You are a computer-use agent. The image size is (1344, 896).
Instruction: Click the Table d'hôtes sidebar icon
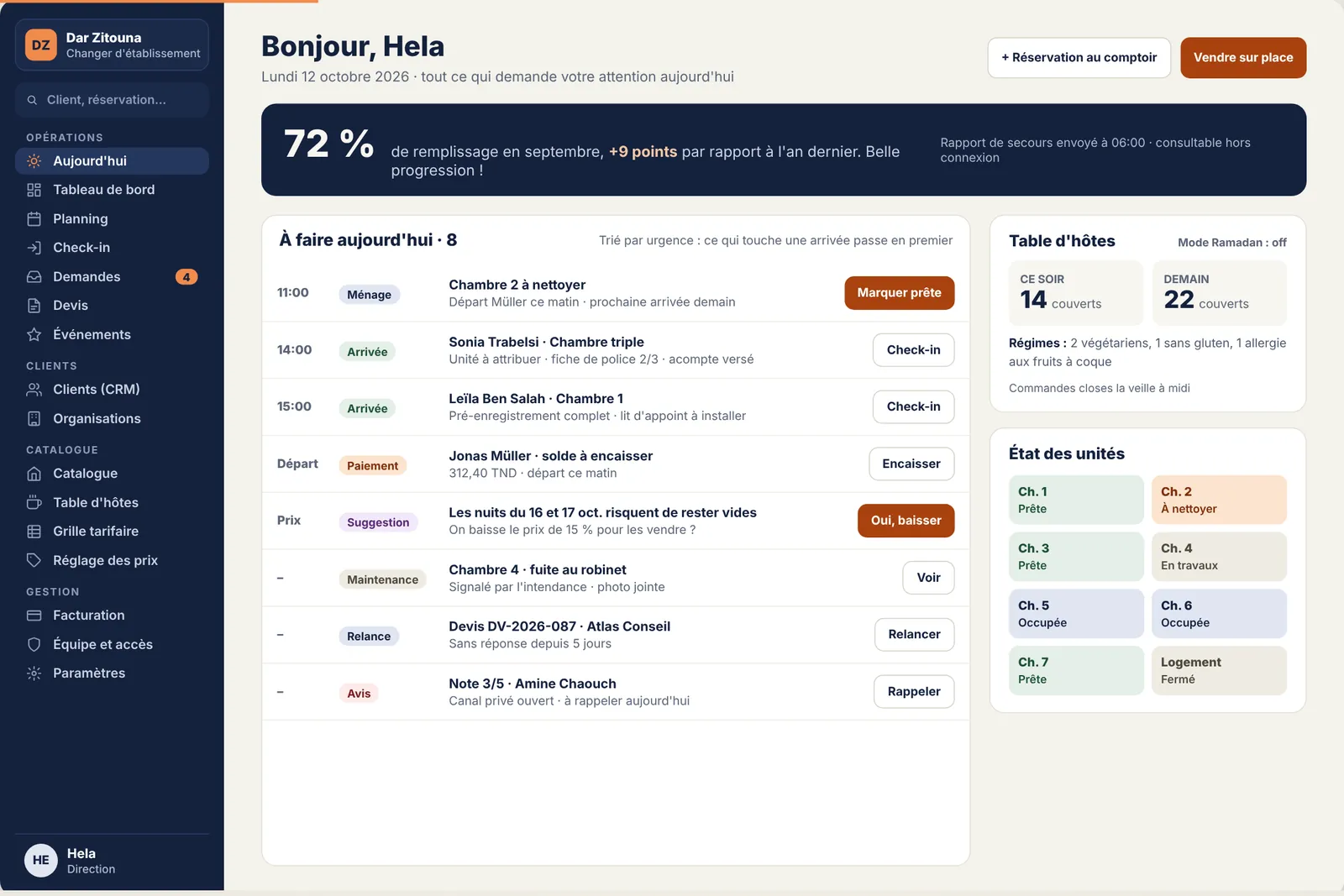(34, 502)
